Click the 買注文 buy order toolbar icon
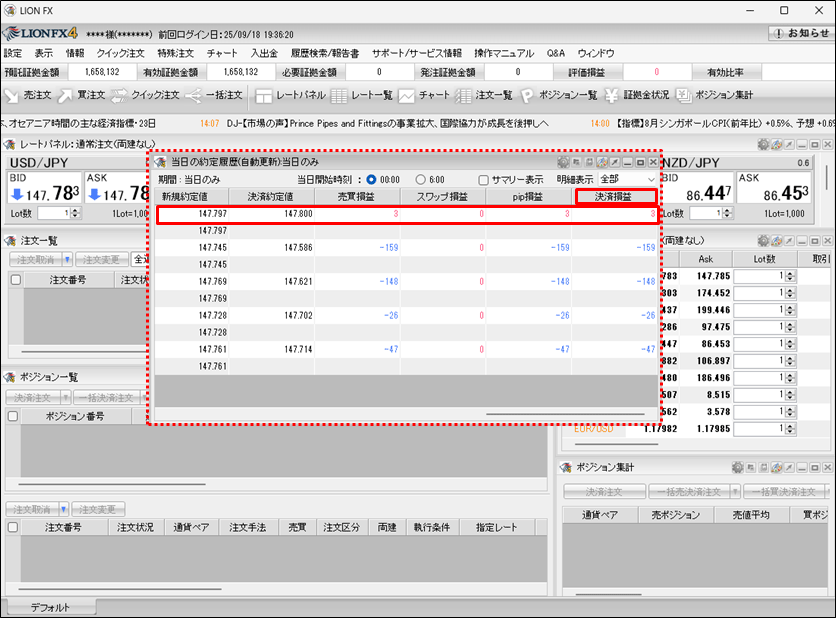 (x=80, y=95)
